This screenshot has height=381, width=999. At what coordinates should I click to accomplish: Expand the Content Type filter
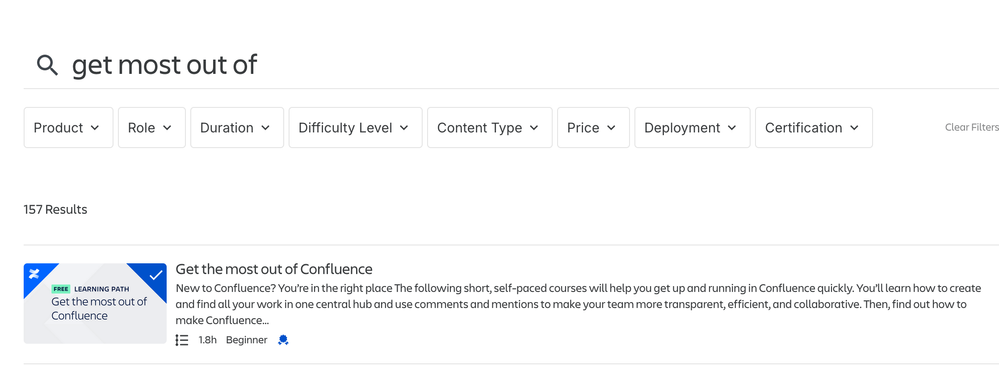click(x=490, y=127)
